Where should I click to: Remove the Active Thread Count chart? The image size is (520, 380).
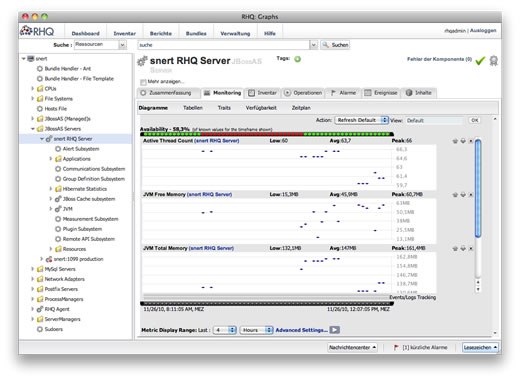click(471, 141)
